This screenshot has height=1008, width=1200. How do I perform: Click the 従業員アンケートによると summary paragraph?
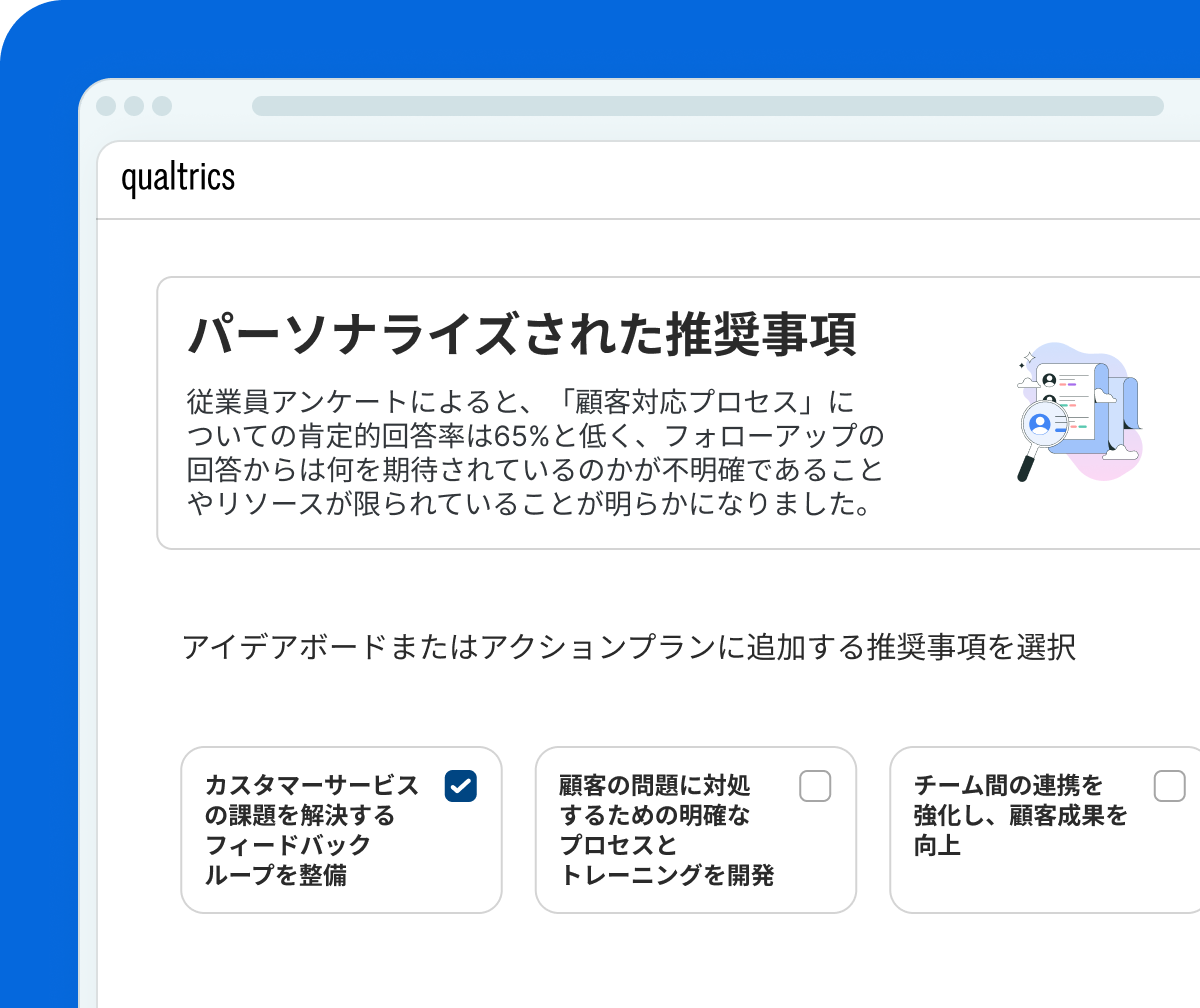coord(536,453)
